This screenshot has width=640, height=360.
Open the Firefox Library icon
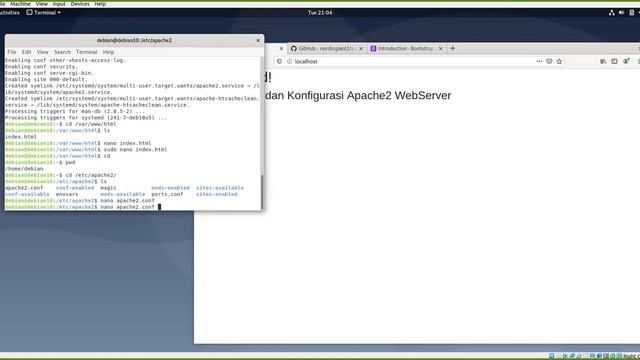603,61
